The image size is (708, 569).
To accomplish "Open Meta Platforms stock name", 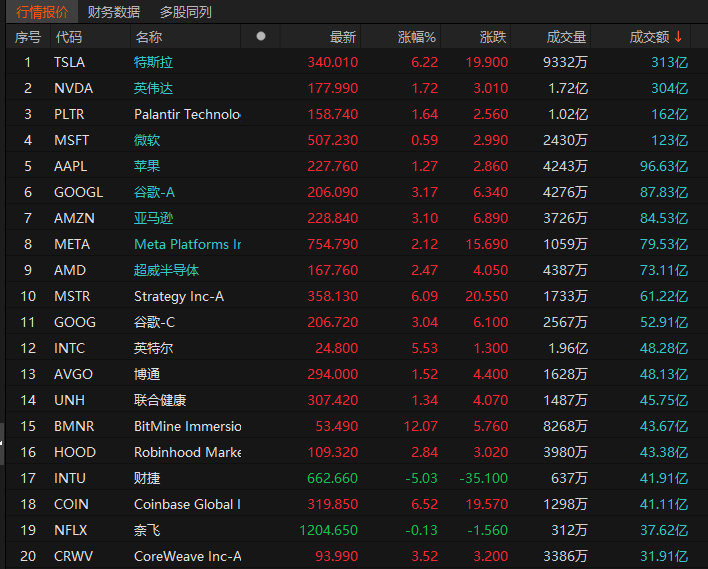I will [187, 244].
